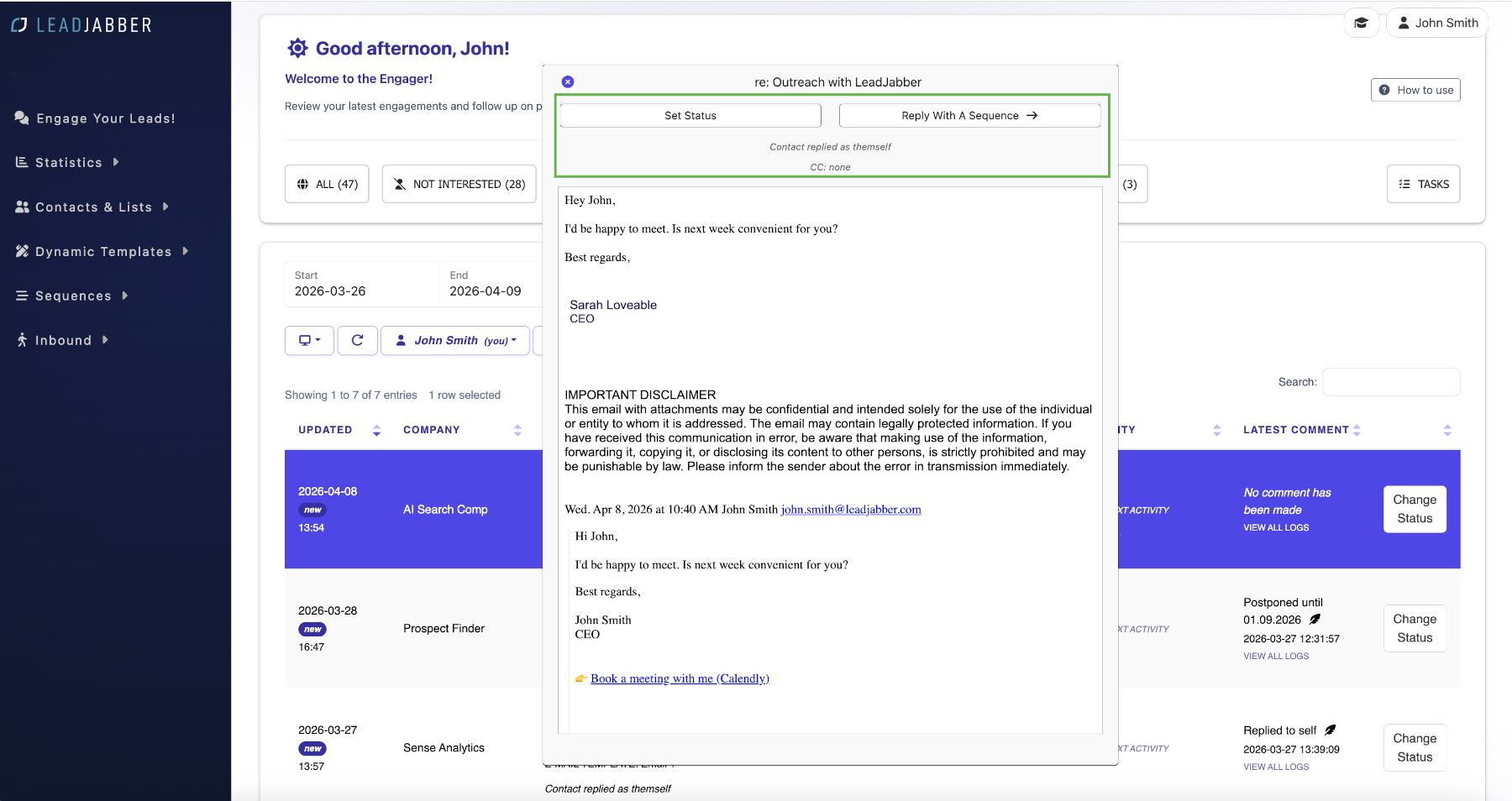Expand the Statistics sidebar menu
This screenshot has width=1512, height=801.
point(69,162)
